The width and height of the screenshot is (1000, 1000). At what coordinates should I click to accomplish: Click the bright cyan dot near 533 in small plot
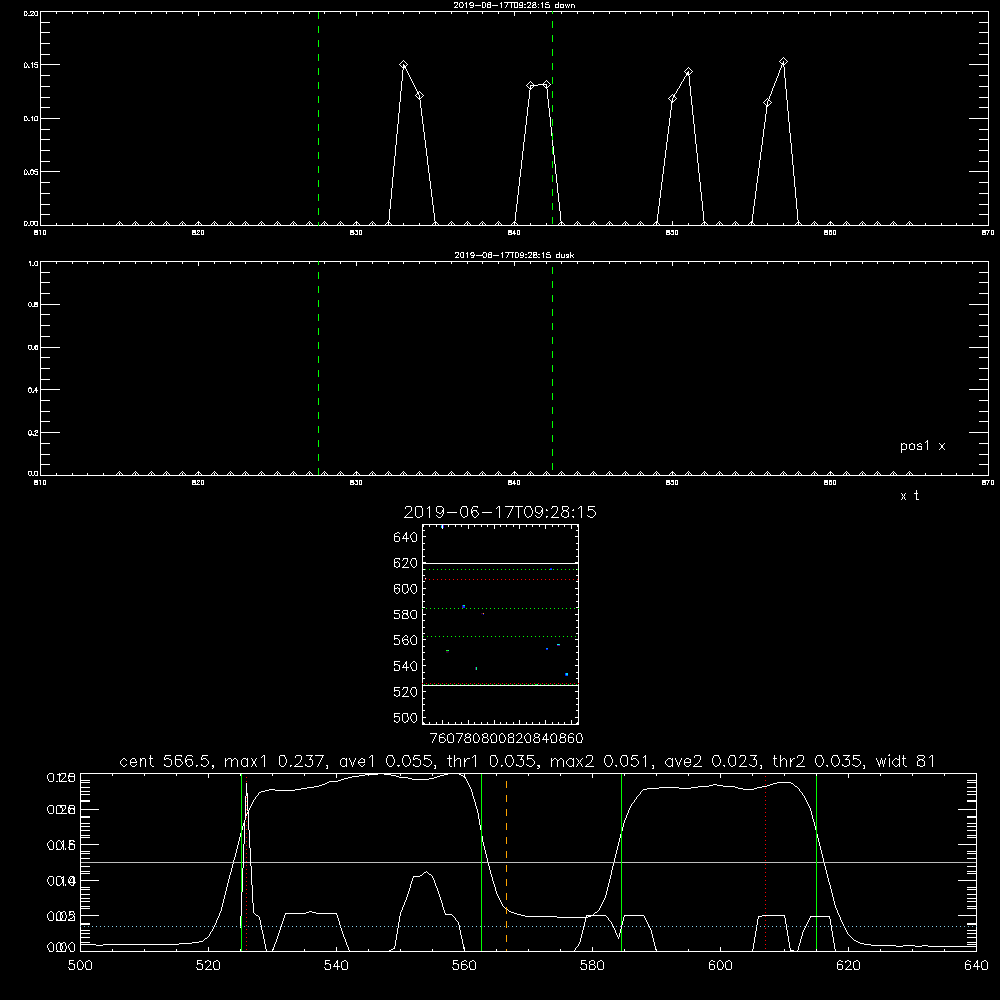click(566, 674)
